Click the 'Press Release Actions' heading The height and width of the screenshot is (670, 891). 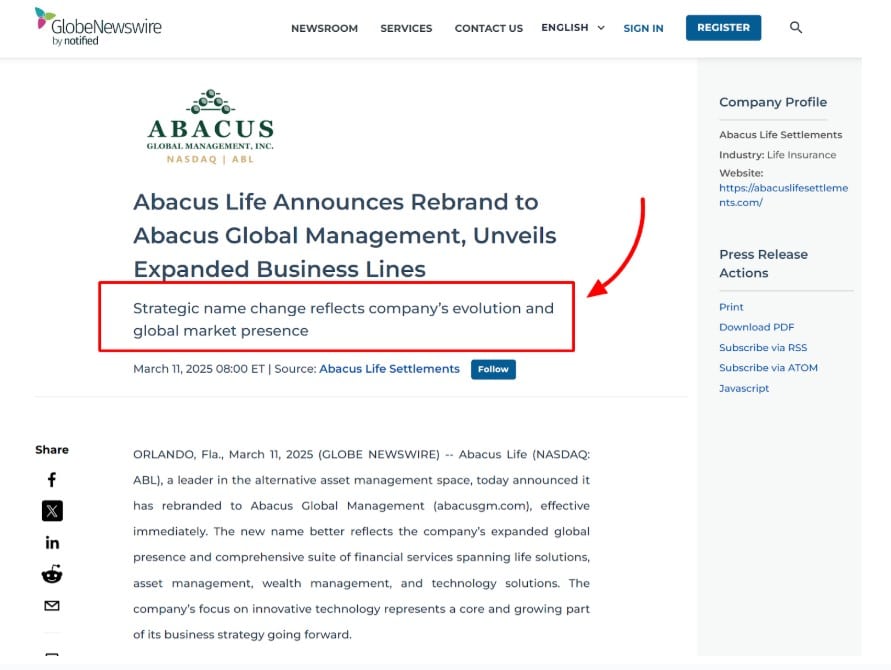point(763,264)
